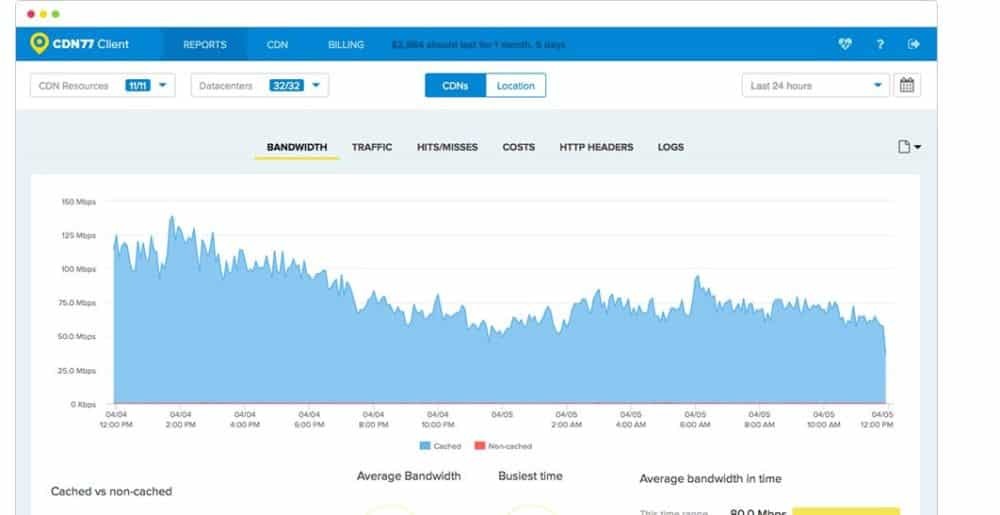The image size is (1000, 515).
Task: Open help via the question mark icon
Action: (x=880, y=44)
